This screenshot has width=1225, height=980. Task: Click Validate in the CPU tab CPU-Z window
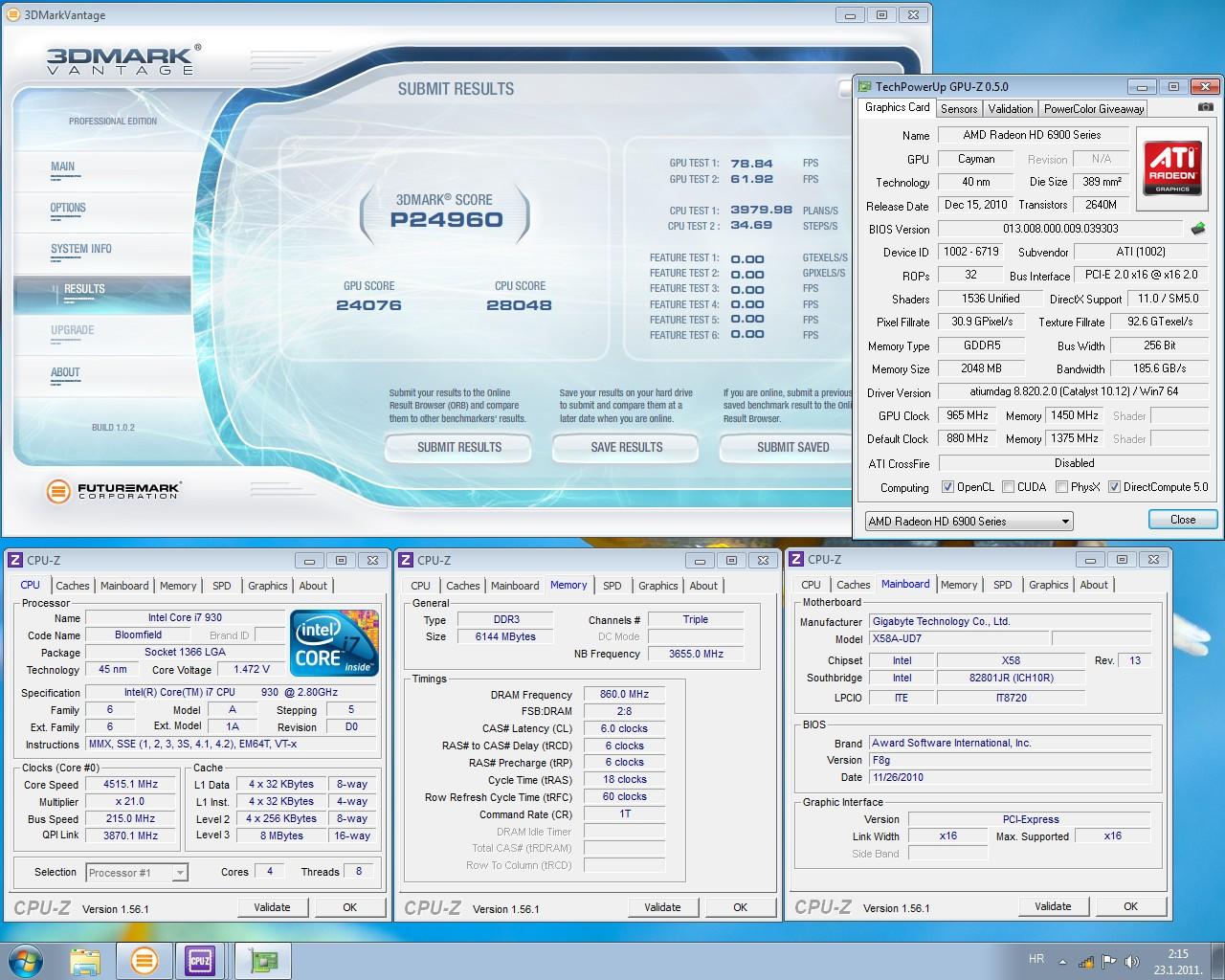(272, 907)
